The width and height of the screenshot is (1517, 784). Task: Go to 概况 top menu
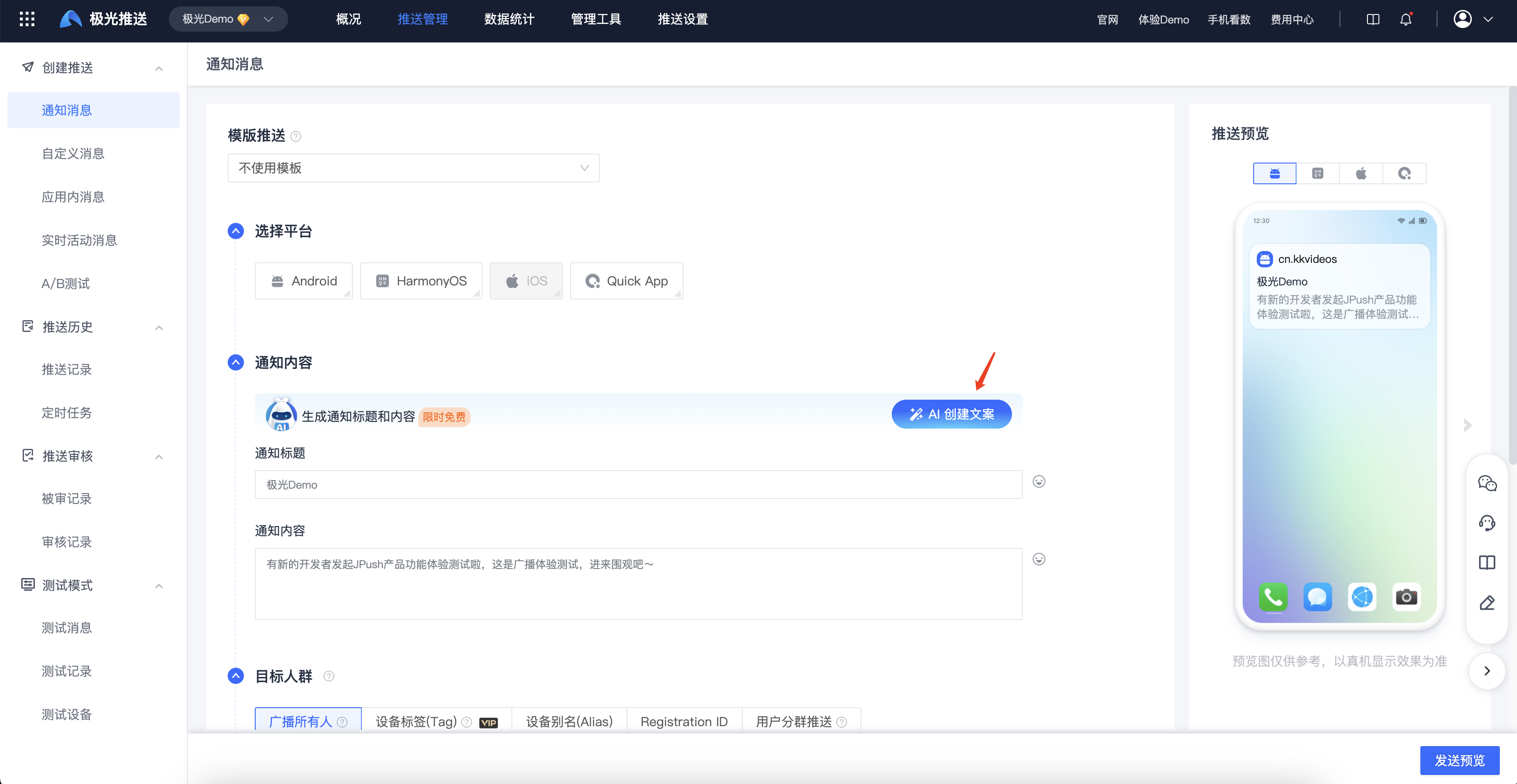tap(348, 19)
